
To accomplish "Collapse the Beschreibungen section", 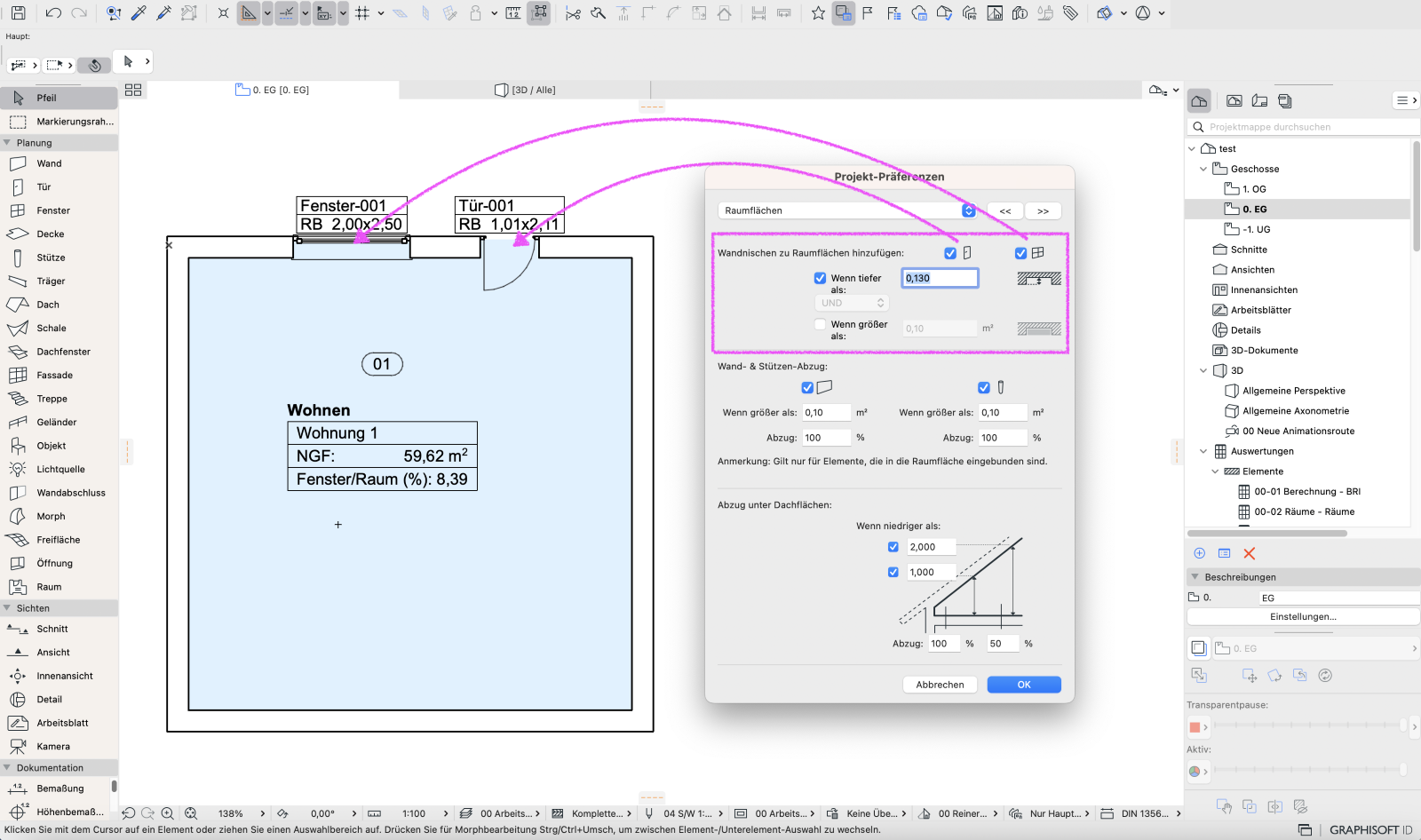I will [x=1195, y=577].
